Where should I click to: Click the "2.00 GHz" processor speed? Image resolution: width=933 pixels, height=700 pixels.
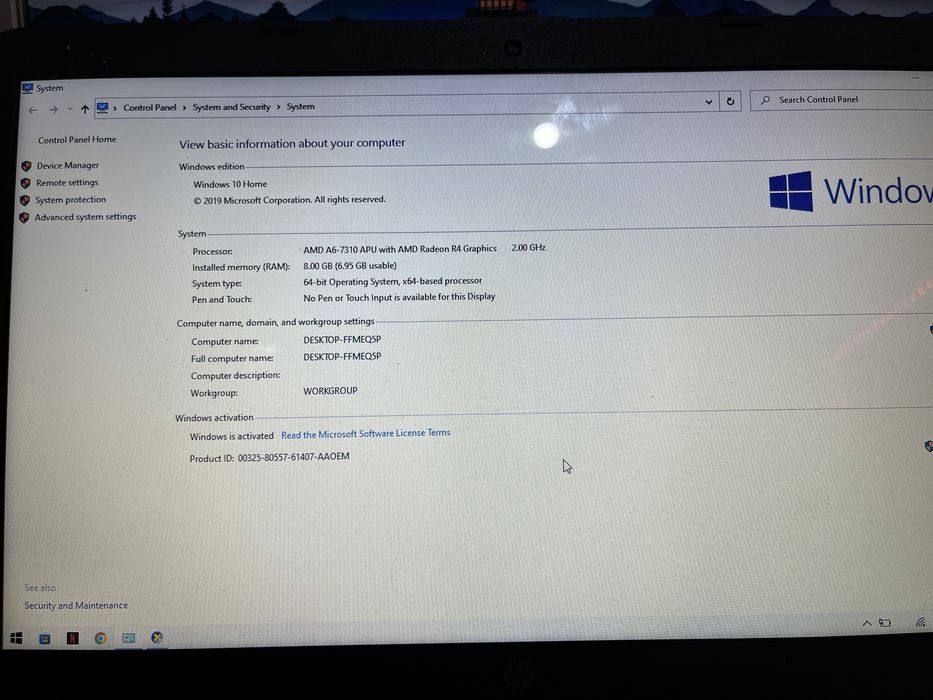528,248
